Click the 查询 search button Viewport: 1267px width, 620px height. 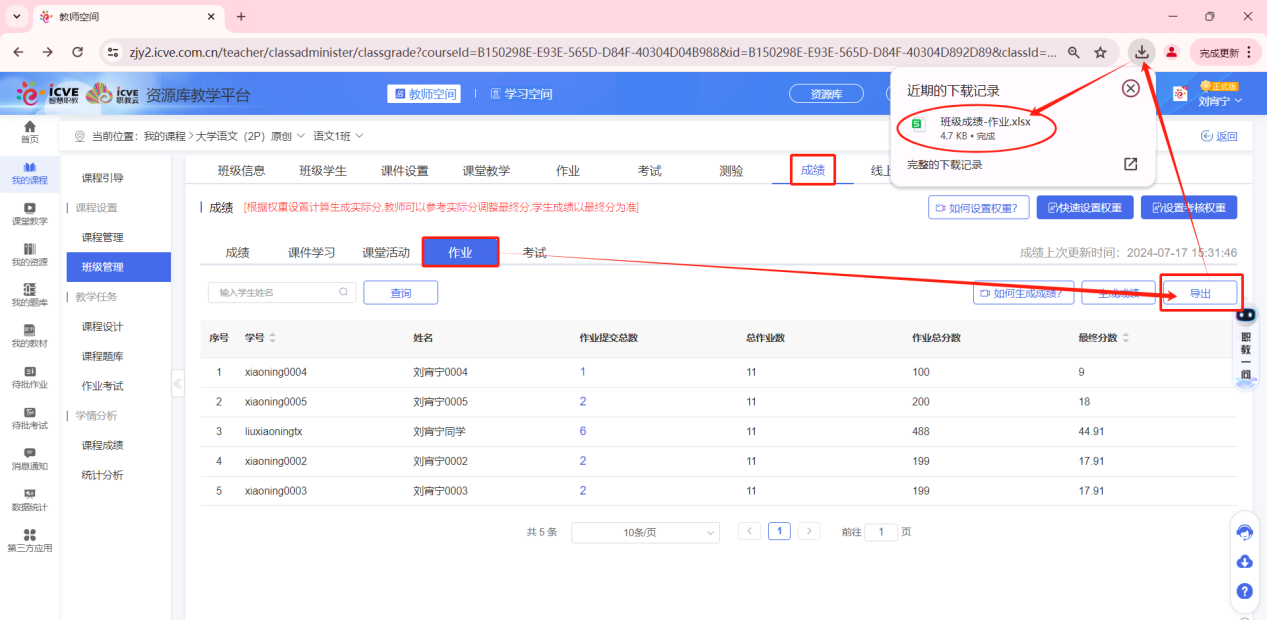400,292
